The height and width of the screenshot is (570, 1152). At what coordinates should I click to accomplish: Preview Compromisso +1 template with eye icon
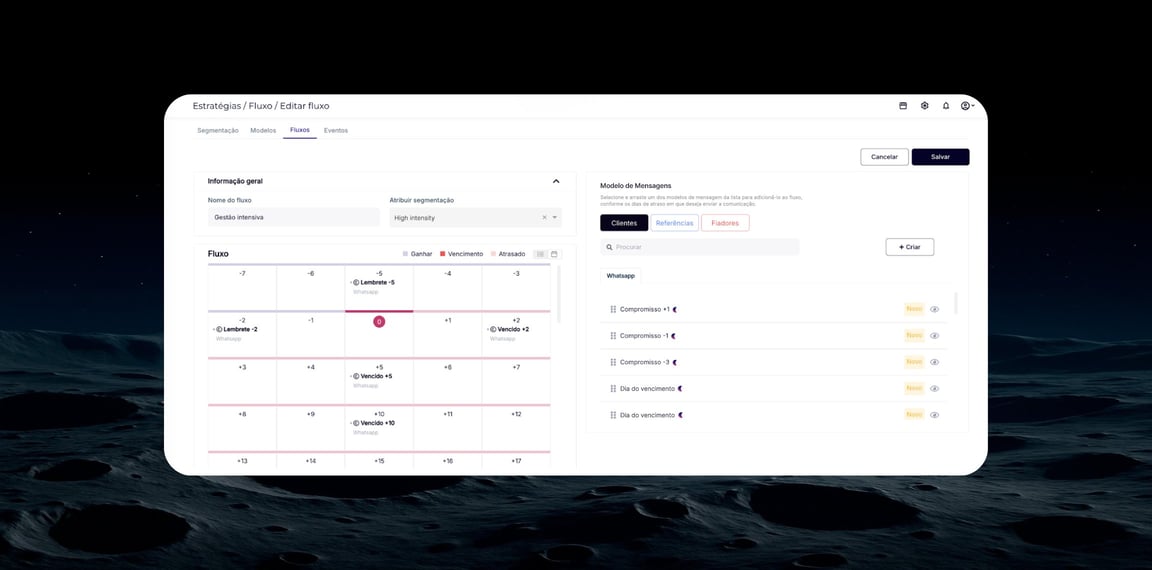(x=934, y=310)
